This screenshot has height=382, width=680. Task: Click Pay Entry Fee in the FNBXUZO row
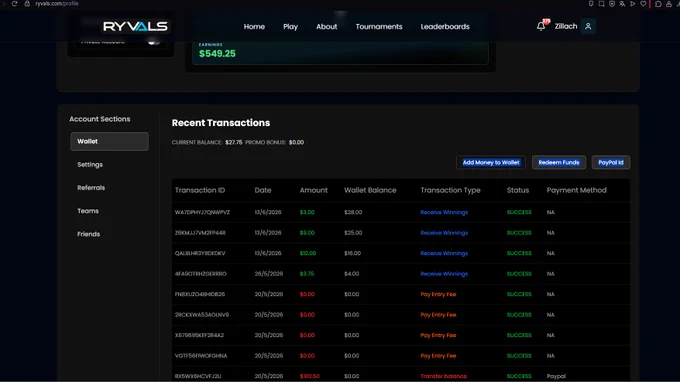pos(438,294)
